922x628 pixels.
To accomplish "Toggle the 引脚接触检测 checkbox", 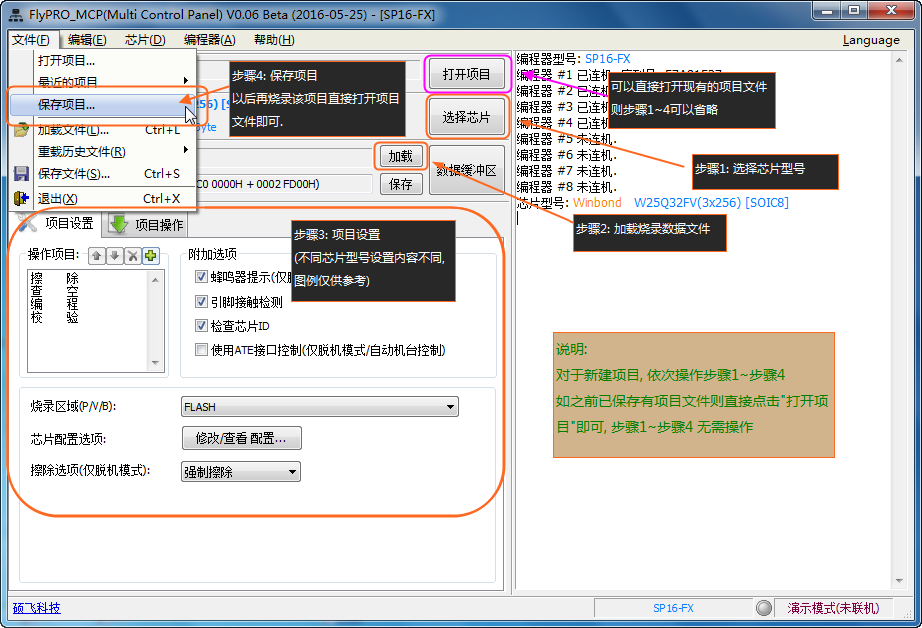I will tap(202, 302).
